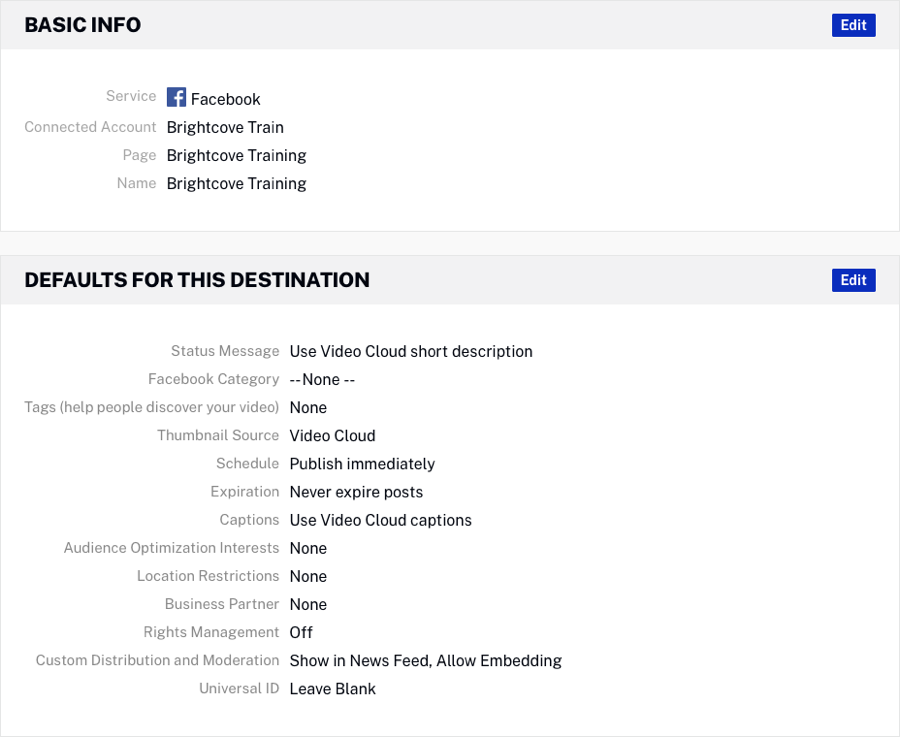Click Edit in the Basic Info header
Viewport: 900px width, 737px height.
(853, 25)
